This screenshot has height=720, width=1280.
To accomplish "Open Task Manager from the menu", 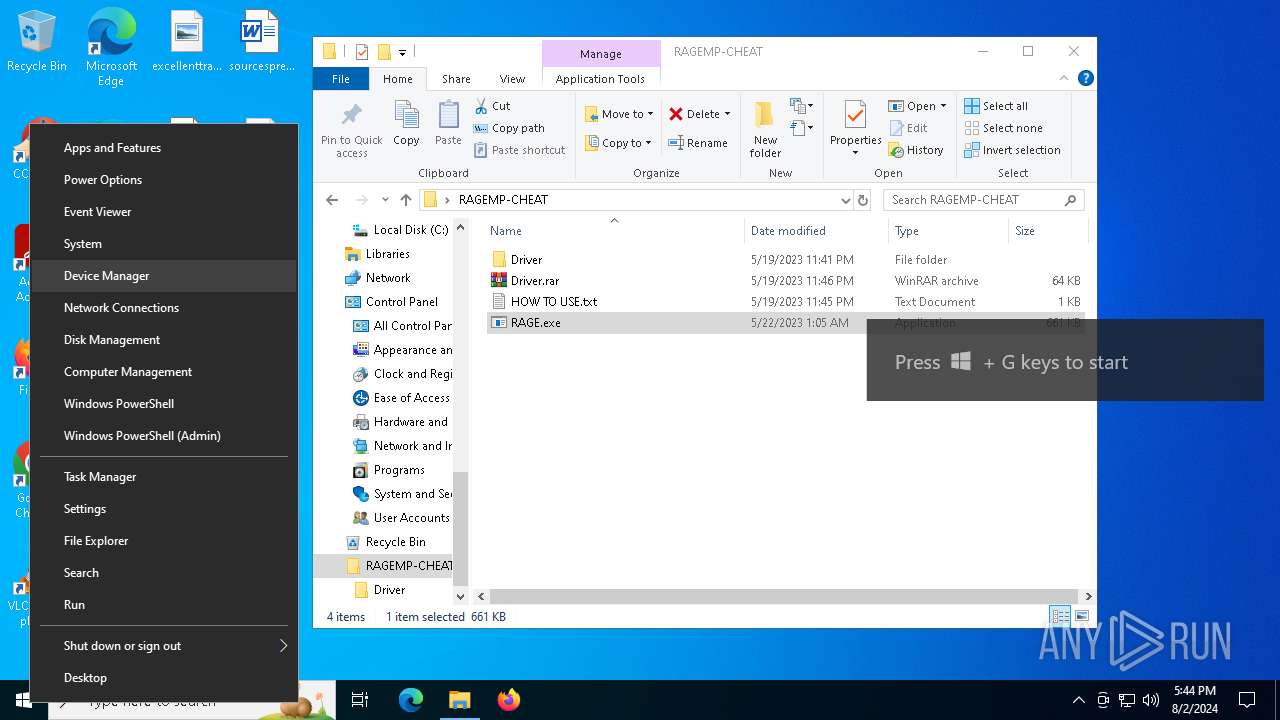I will coord(165,477).
